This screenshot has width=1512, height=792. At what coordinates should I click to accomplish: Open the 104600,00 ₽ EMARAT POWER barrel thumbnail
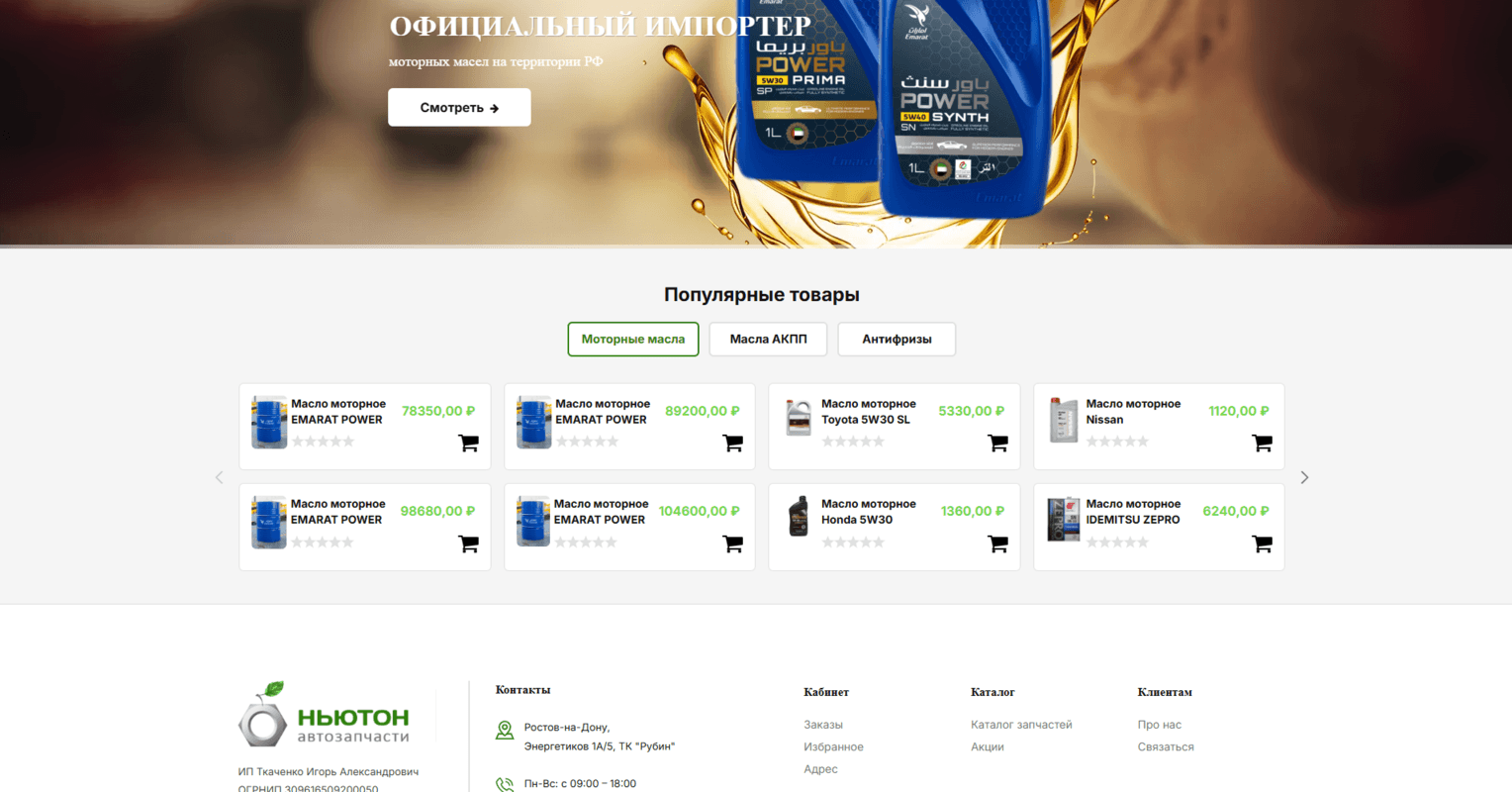[533, 522]
